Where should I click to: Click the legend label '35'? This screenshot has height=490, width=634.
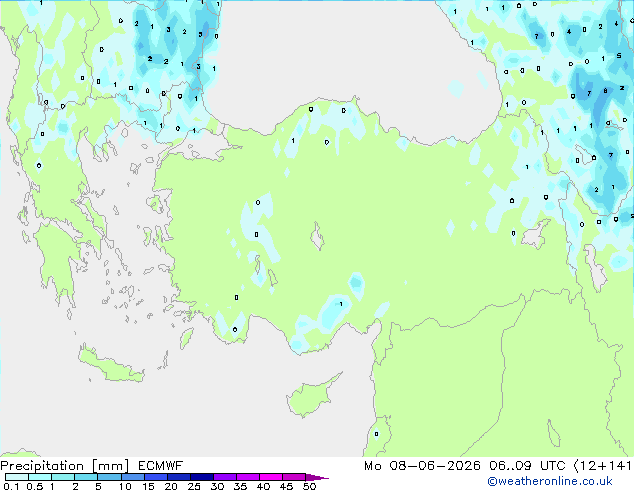240,486
